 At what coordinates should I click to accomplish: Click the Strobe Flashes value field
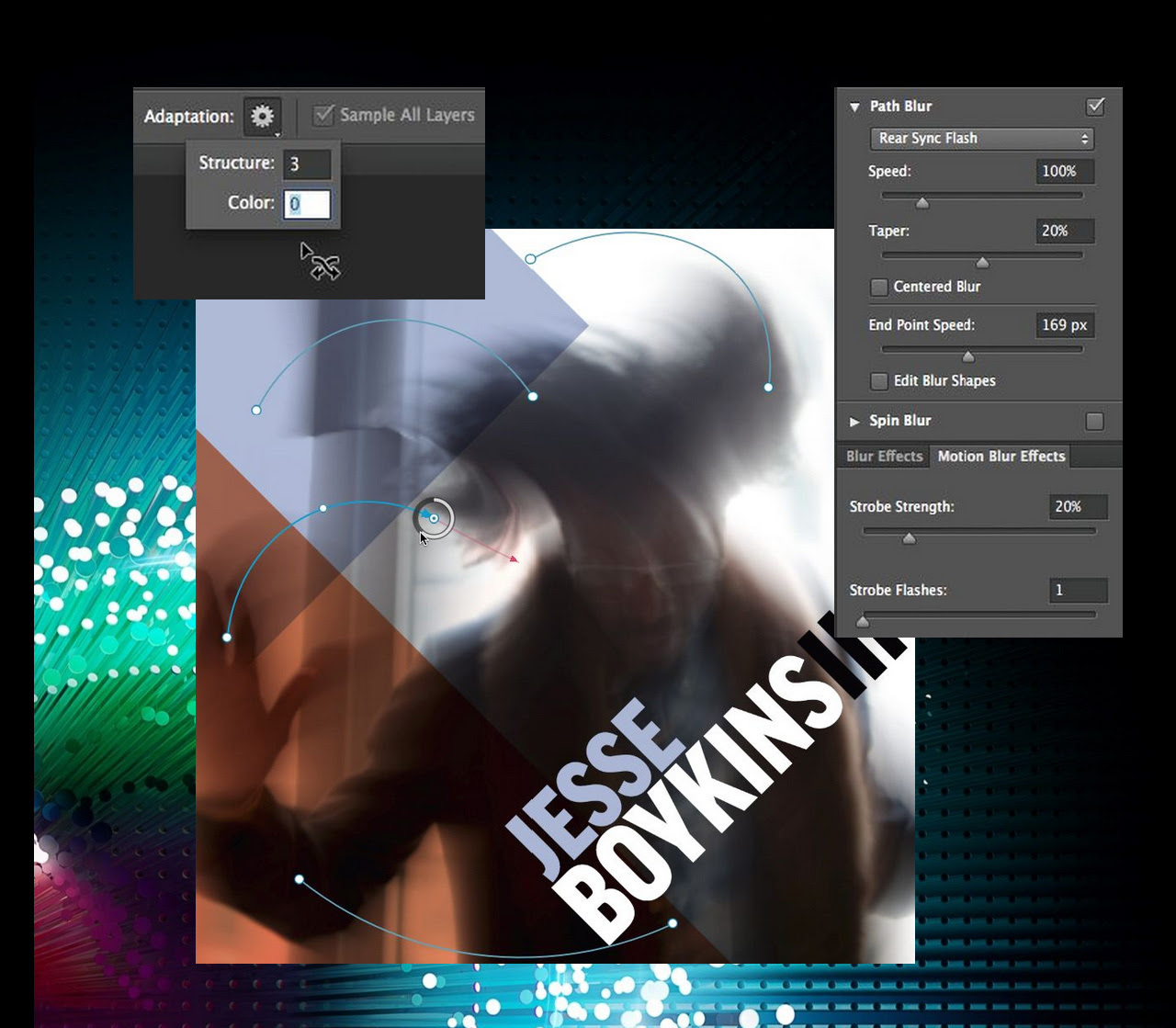(x=1078, y=591)
